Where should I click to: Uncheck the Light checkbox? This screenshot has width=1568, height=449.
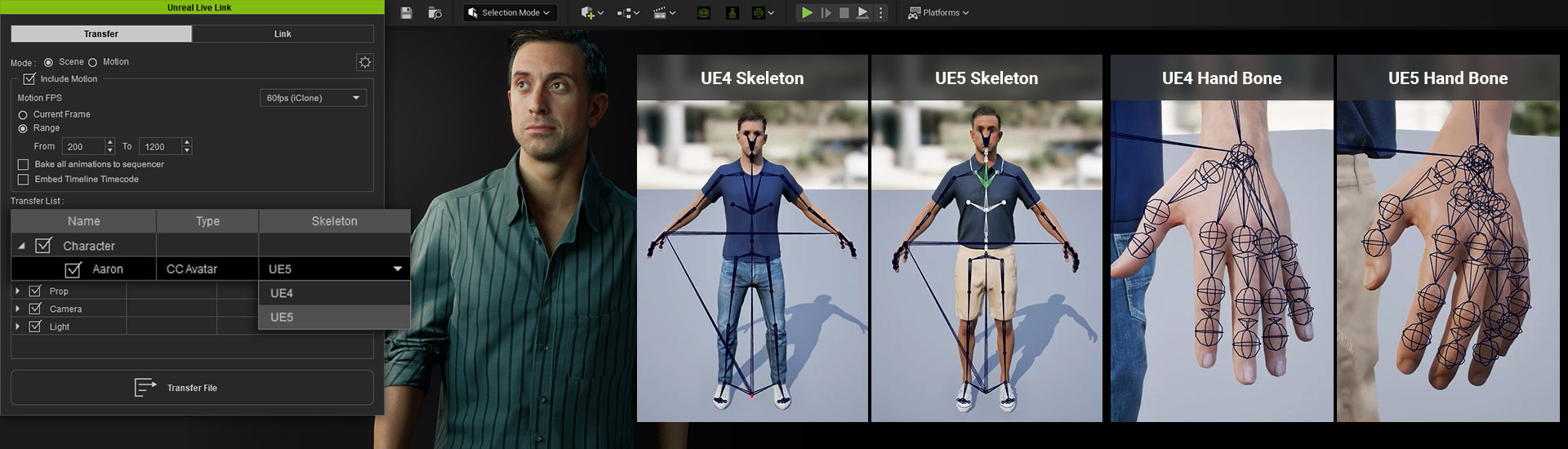tap(34, 327)
